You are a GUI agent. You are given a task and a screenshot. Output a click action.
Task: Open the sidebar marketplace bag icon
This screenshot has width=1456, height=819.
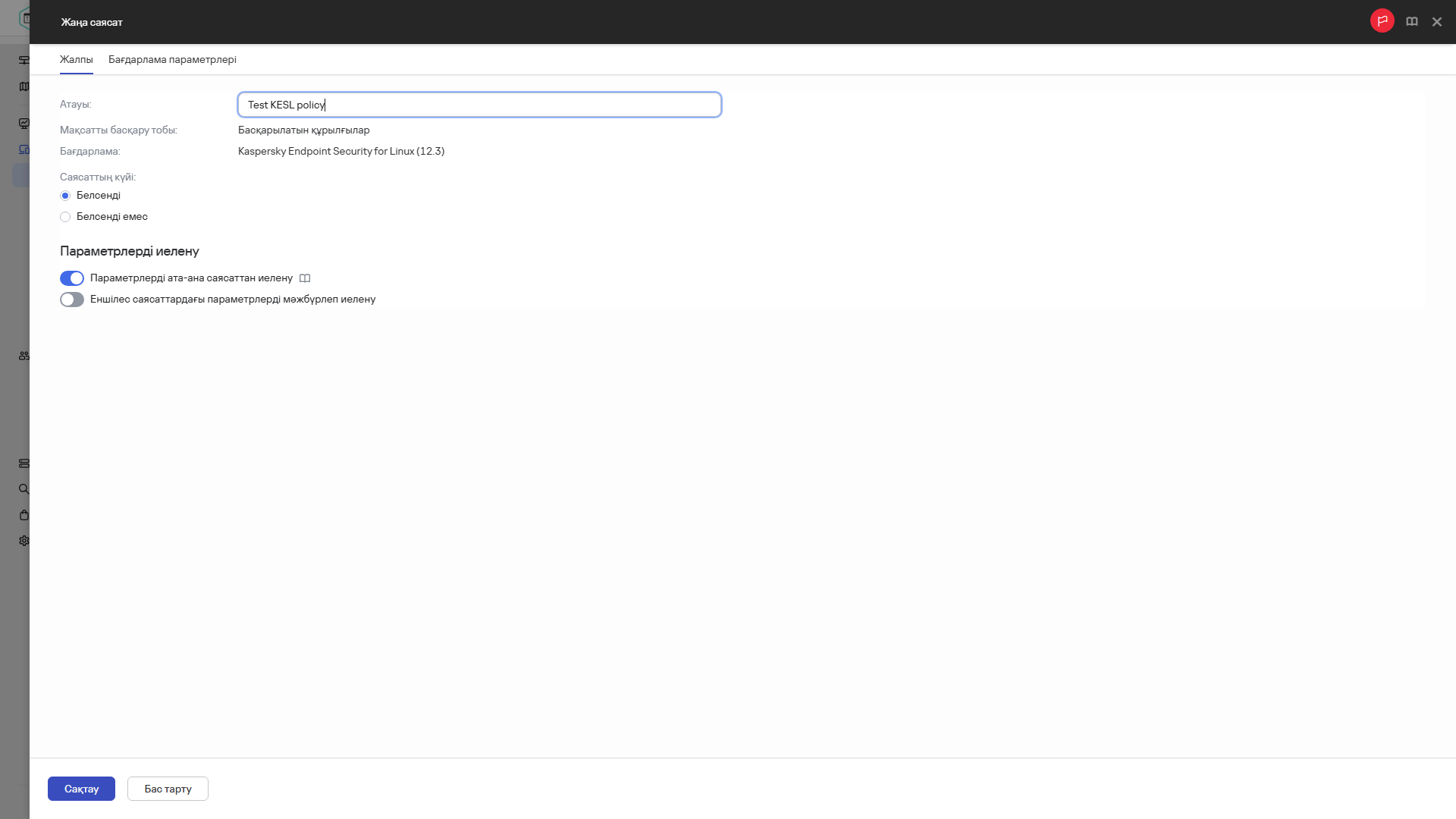[x=24, y=515]
